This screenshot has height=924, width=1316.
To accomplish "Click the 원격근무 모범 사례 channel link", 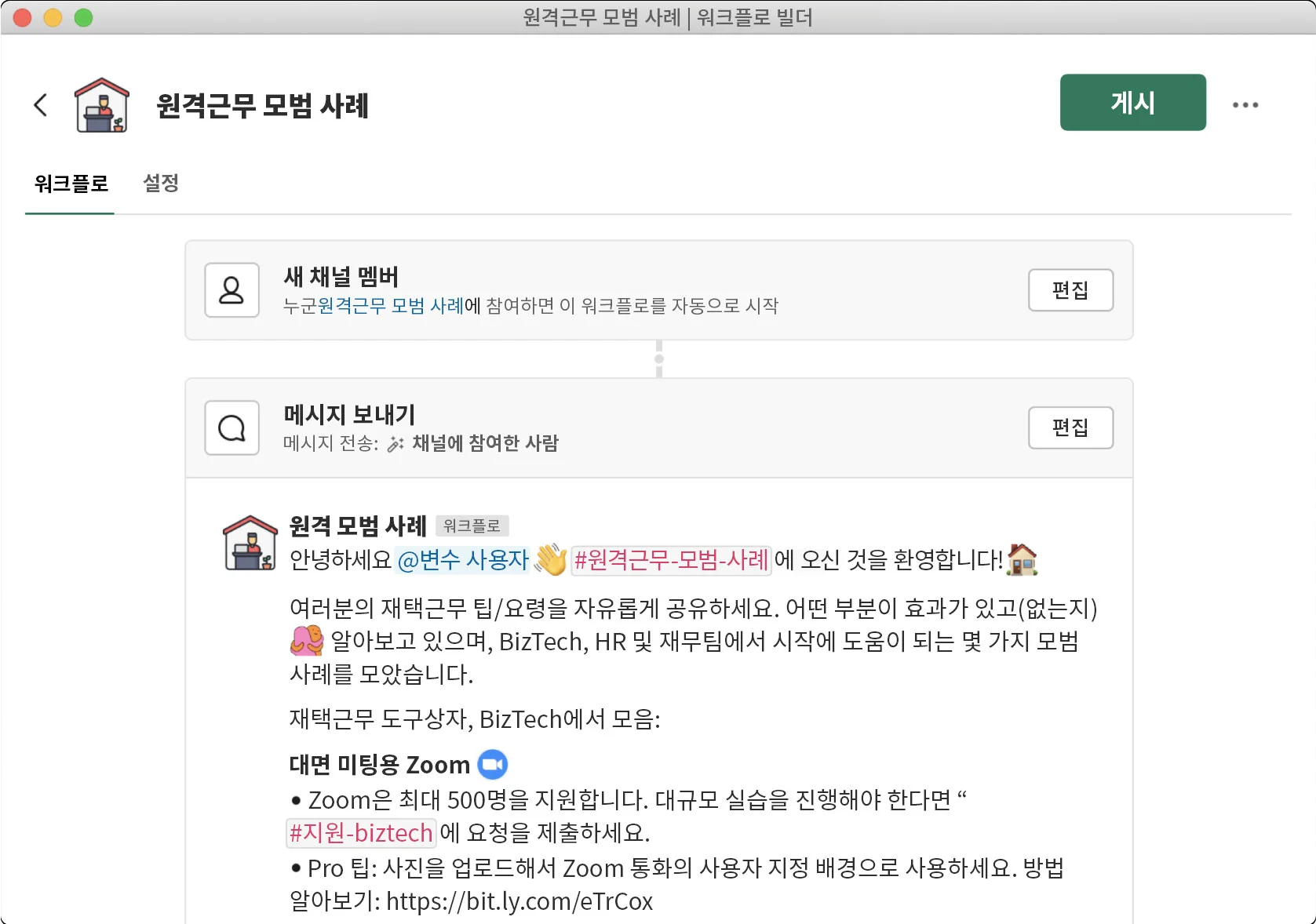I will [x=391, y=306].
